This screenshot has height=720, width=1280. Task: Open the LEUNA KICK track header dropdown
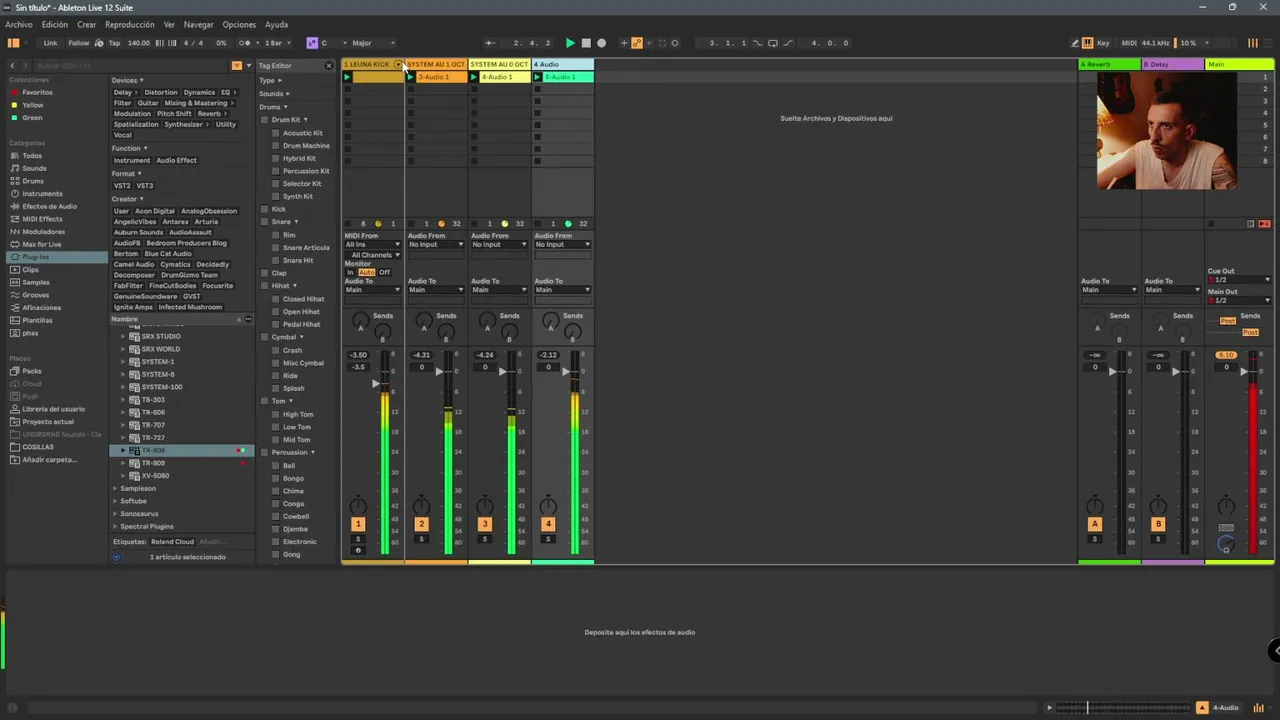click(x=398, y=64)
